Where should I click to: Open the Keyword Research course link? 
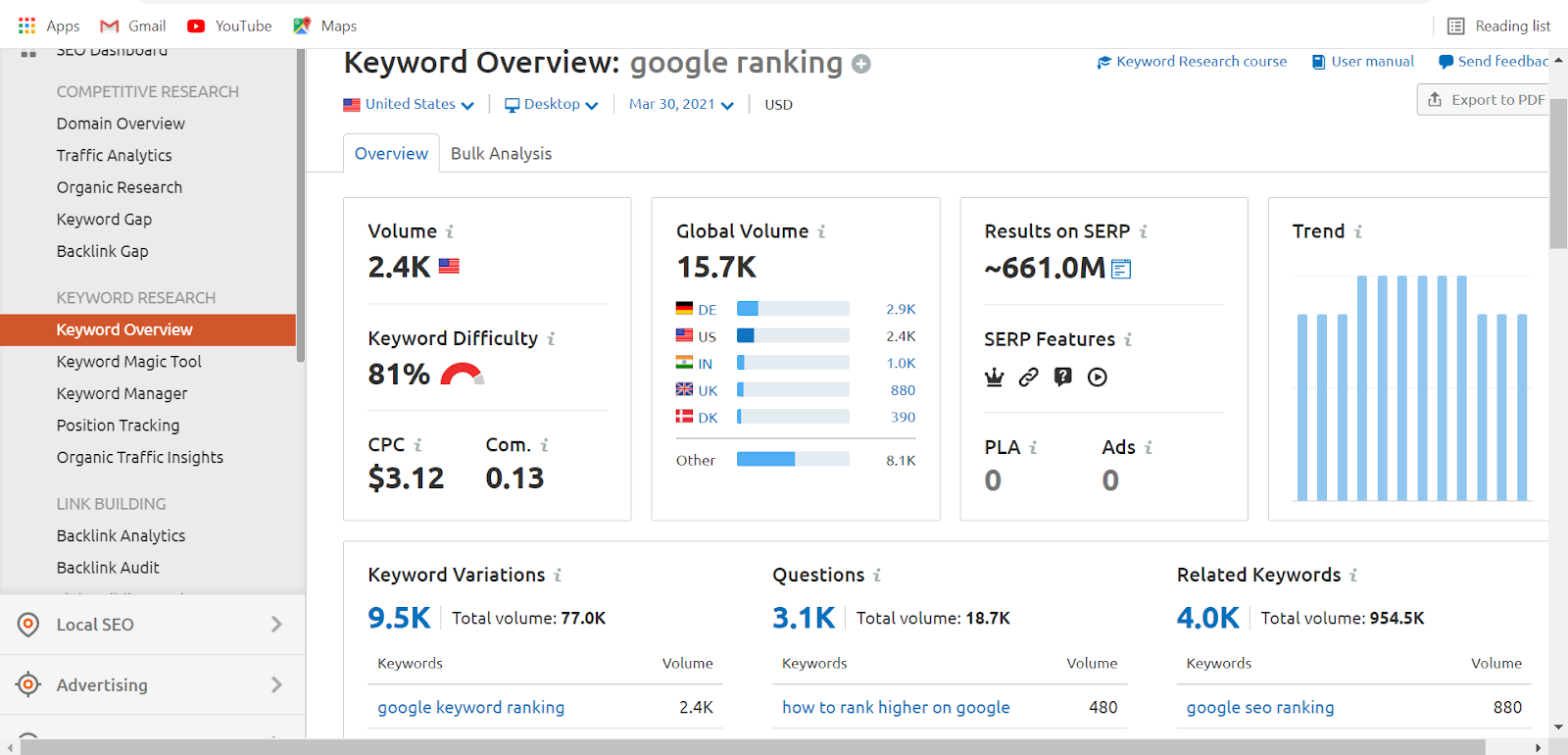(x=1192, y=62)
